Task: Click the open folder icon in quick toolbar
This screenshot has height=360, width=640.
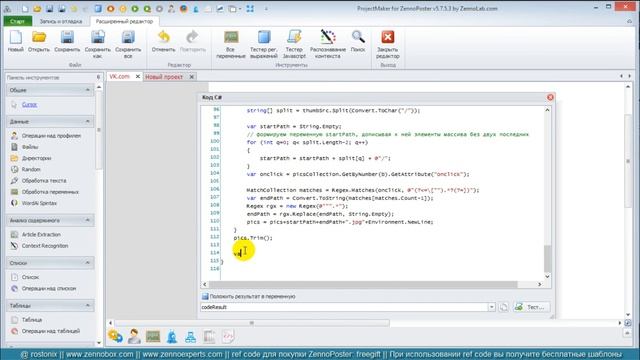Action: click(37, 9)
